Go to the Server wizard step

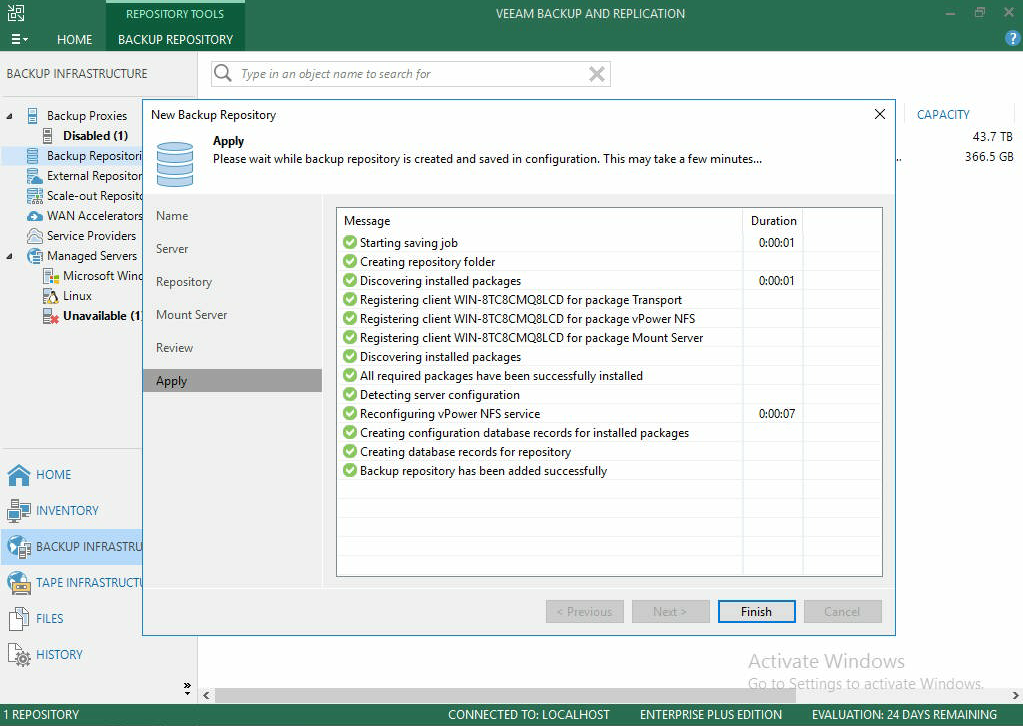click(172, 249)
